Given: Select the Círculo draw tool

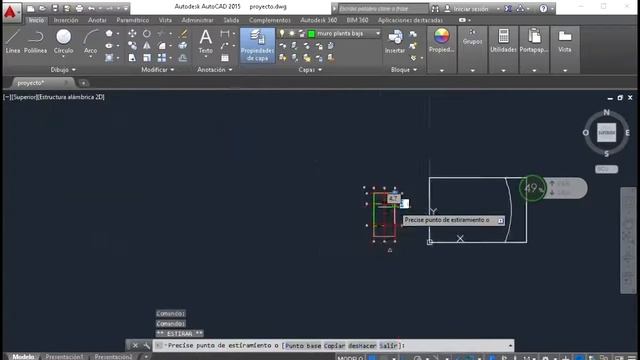Looking at the screenshot, I should click(x=63, y=41).
